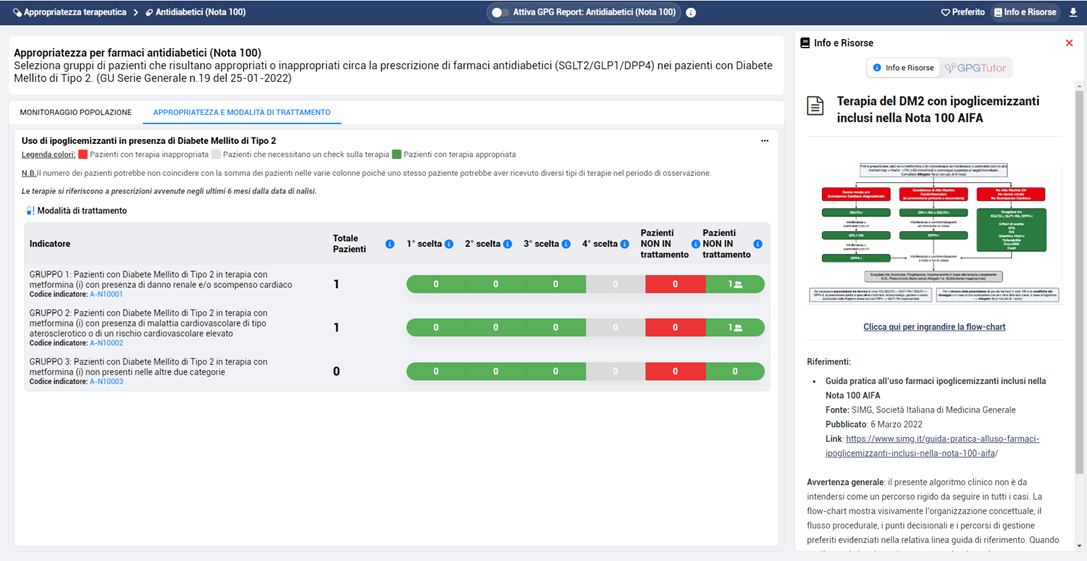Open indicator code A-N10002 link
Screen dimensions: 1087x561
[106, 343]
